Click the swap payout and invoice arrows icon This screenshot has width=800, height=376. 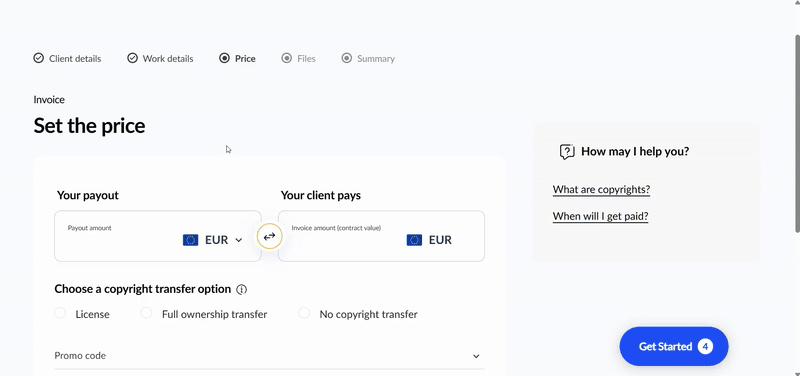click(269, 236)
